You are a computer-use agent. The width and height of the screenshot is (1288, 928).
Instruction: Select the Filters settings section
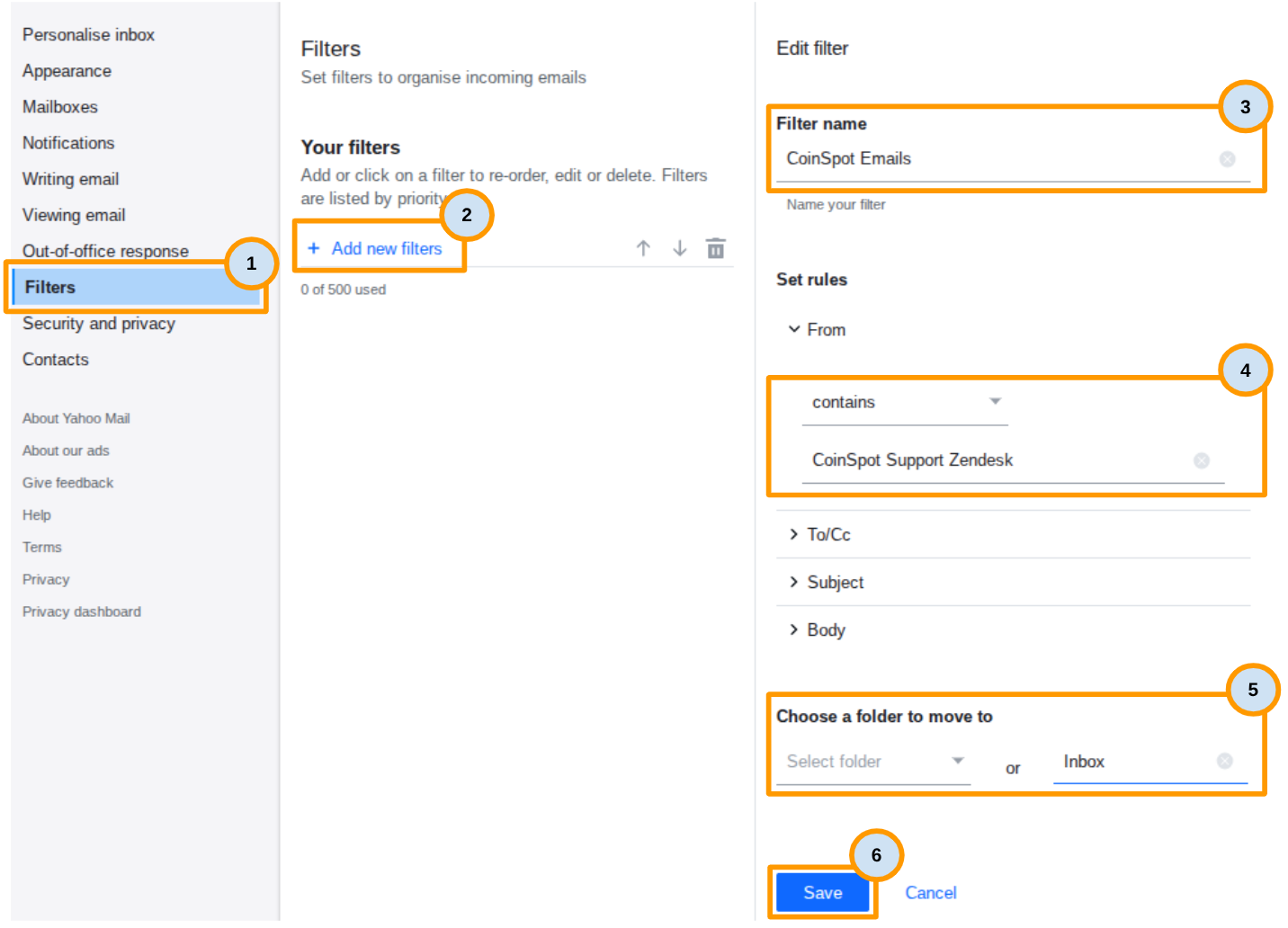(136, 287)
